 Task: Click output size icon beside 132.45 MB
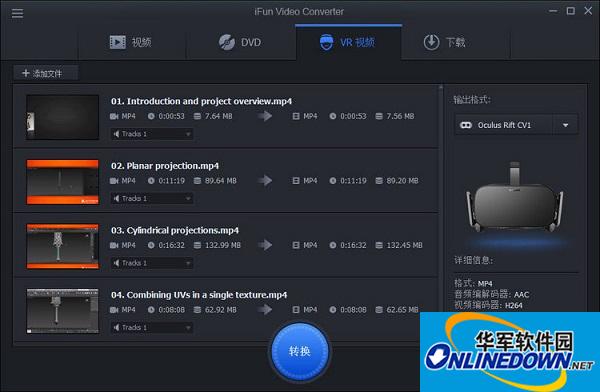379,245
